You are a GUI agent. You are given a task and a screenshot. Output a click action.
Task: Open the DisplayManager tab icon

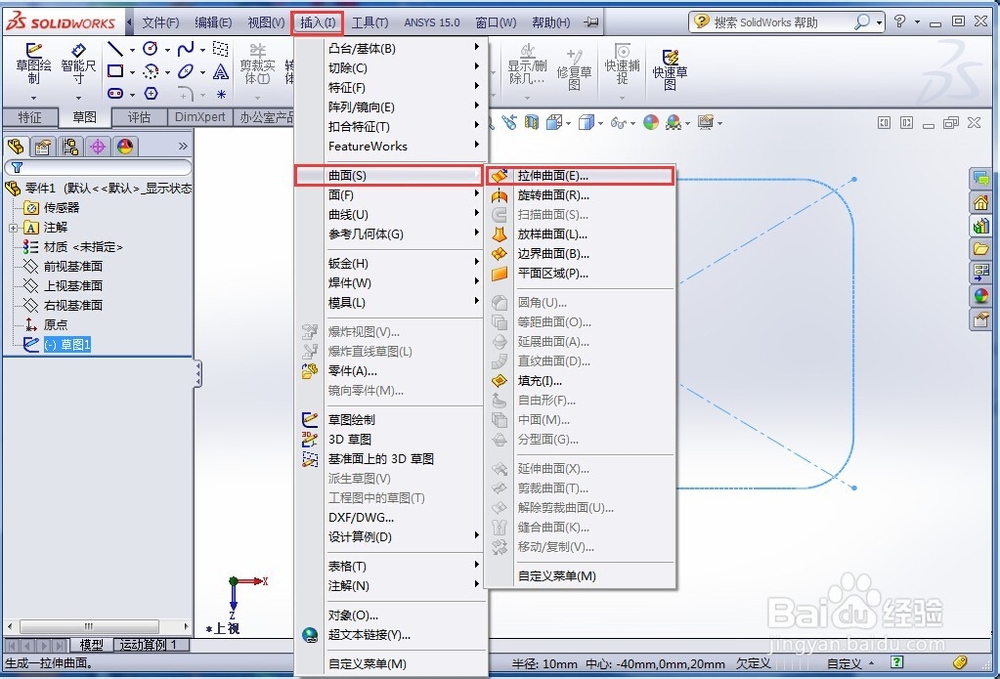[125, 147]
